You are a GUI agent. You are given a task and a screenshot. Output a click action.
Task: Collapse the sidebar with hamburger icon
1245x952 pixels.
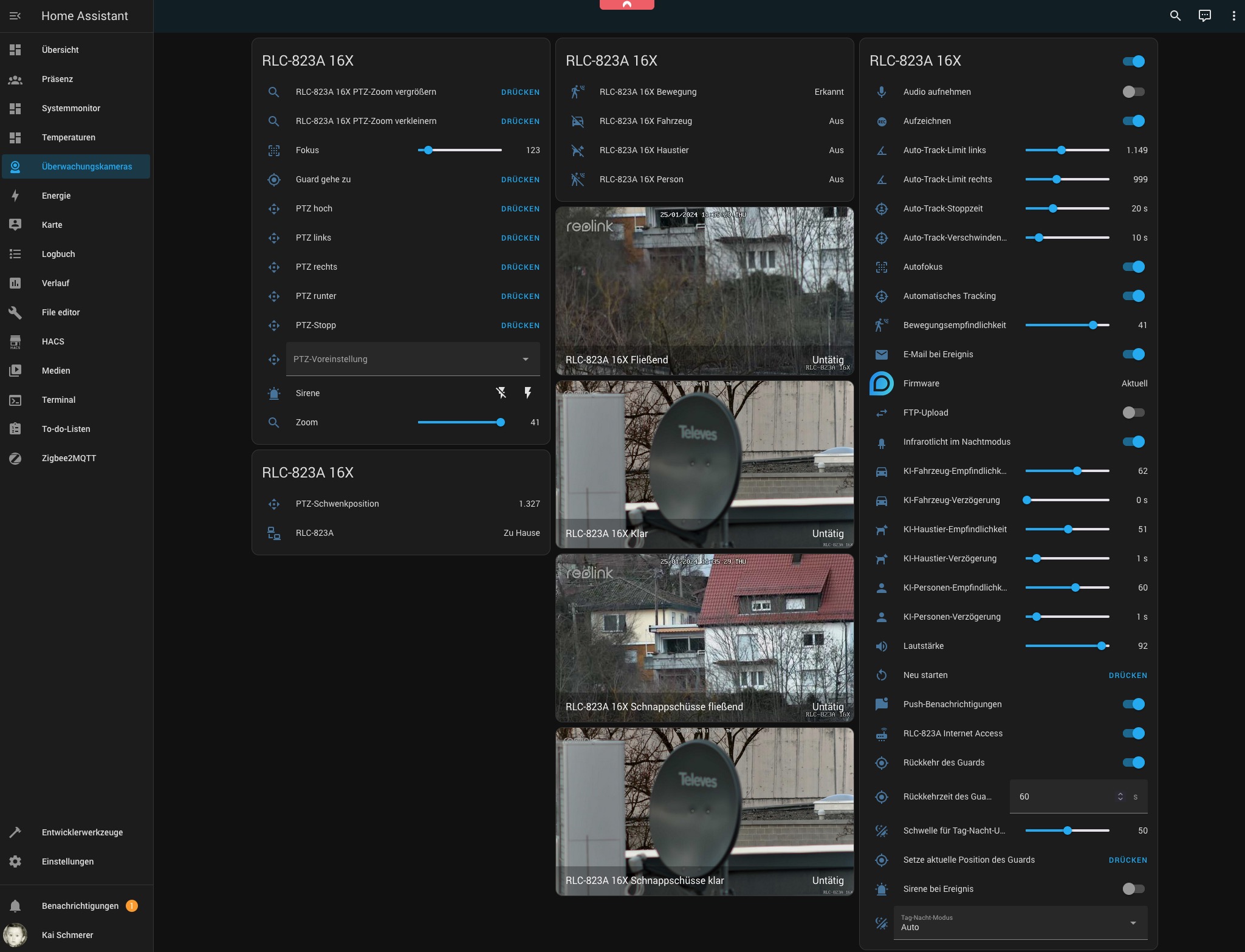[x=15, y=16]
